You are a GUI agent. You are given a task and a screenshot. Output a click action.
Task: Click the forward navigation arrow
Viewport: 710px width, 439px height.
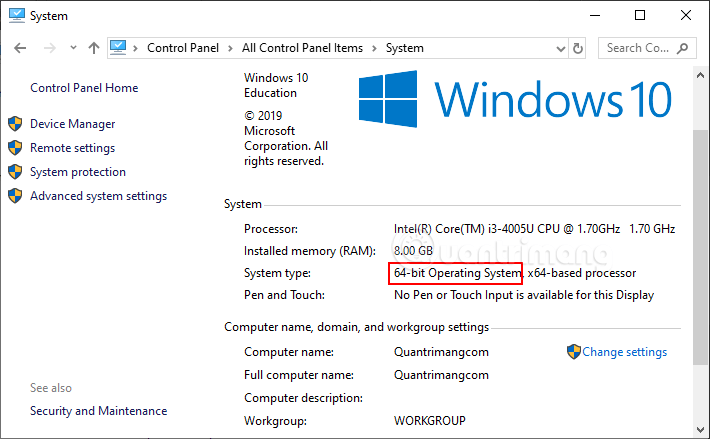click(x=50, y=48)
